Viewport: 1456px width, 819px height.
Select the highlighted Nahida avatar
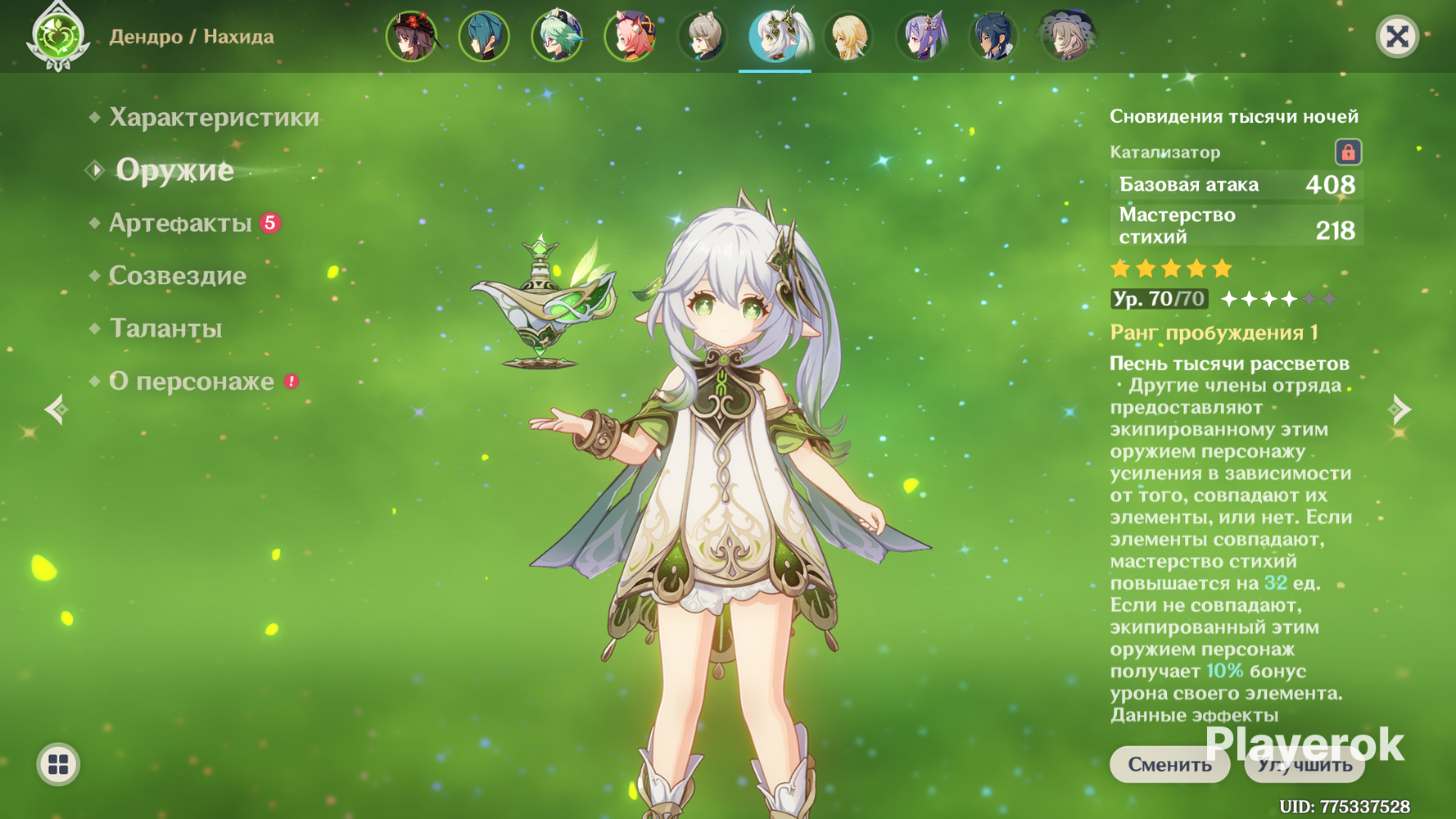click(x=775, y=36)
